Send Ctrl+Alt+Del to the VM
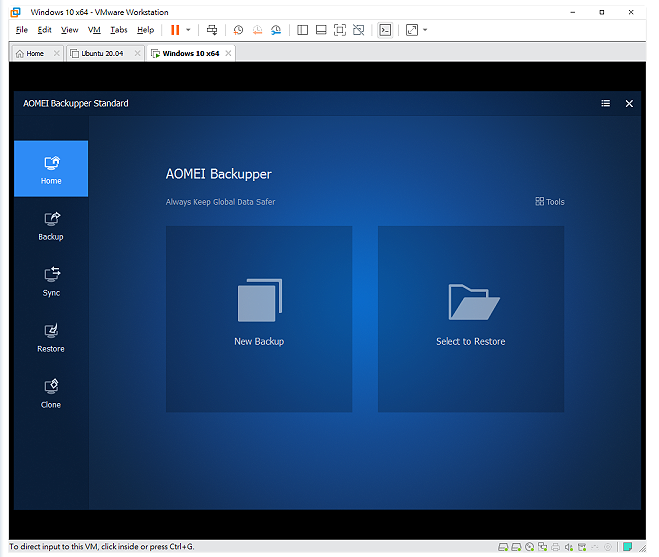The image size is (659, 557). (x=212, y=30)
